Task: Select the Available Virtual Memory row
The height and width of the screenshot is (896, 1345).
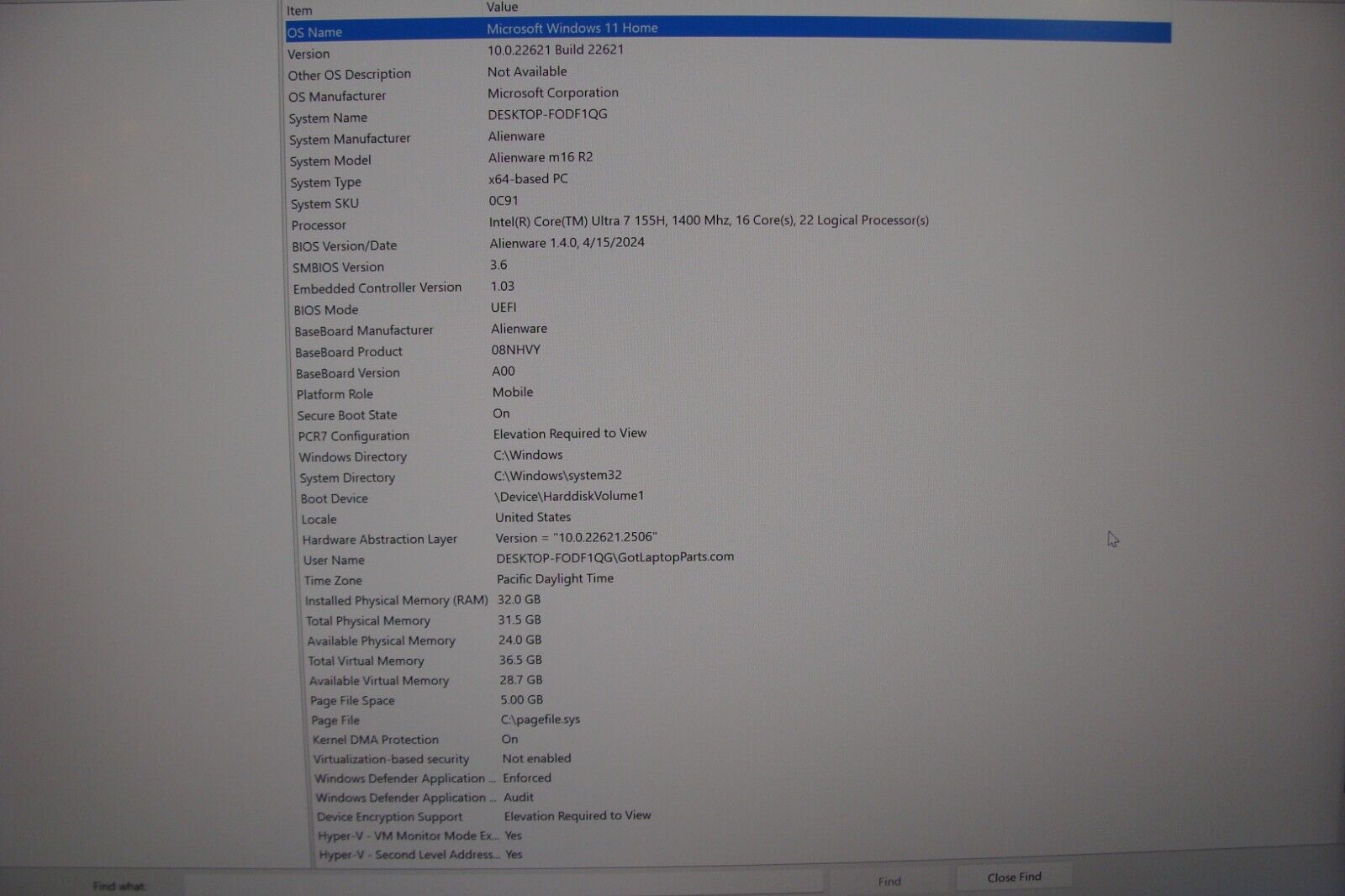Action: [728, 681]
